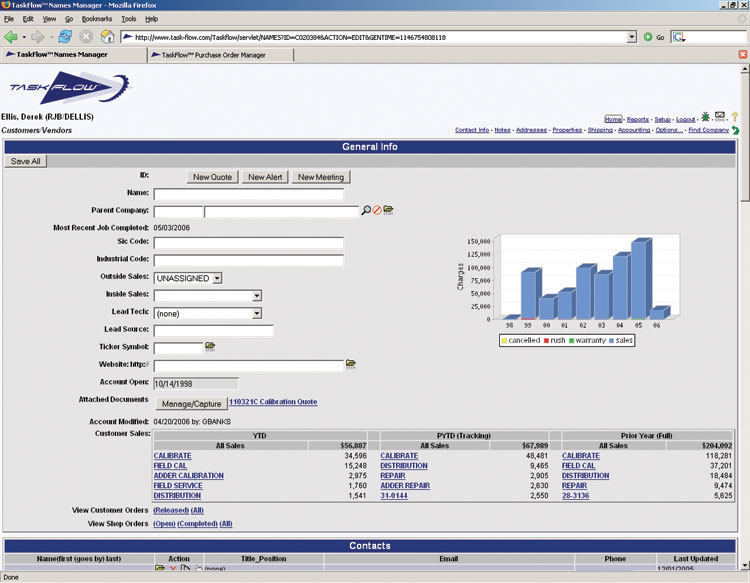750x583 pixels.
Task: Go to browser Home page icon
Action: pyautogui.click(x=108, y=37)
